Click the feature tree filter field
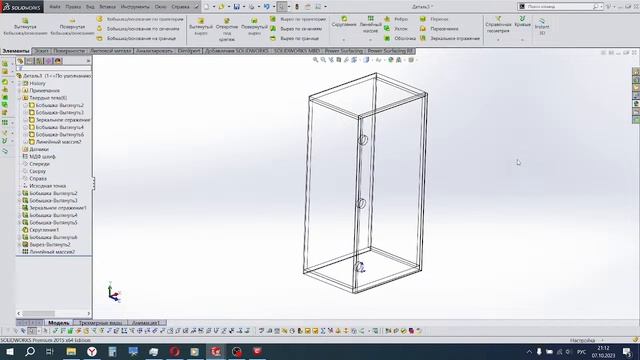640x360 pixels. (x=54, y=68)
